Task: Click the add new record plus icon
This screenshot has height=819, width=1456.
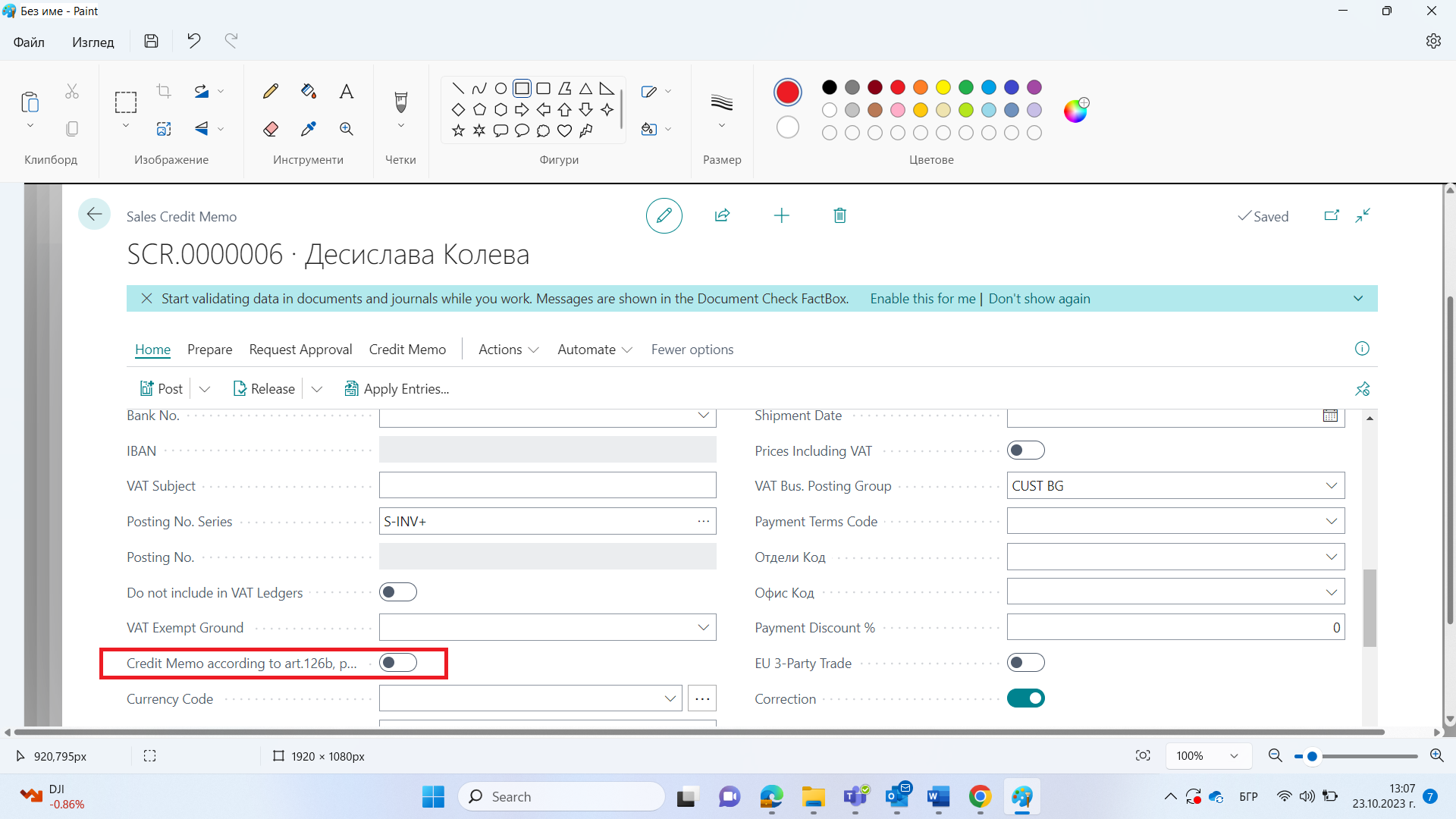Action: point(782,215)
